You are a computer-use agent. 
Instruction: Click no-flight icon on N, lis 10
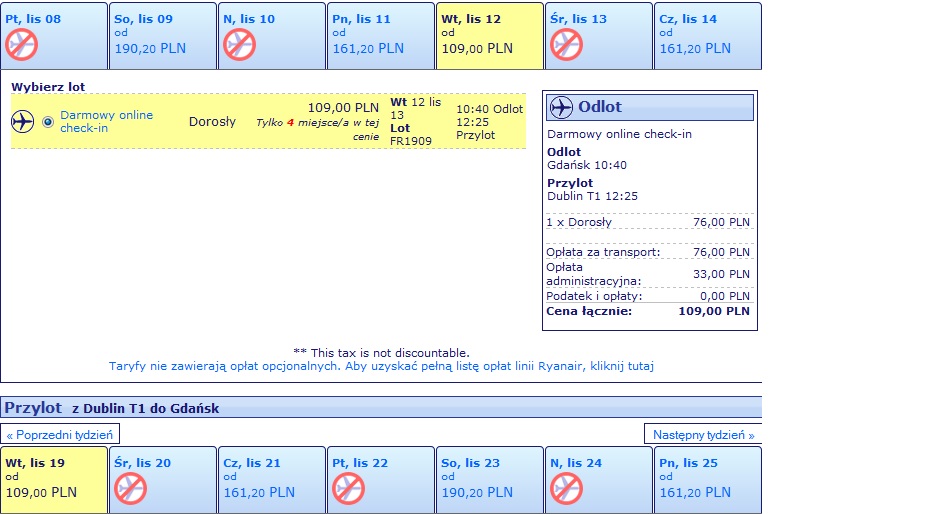coord(239,44)
